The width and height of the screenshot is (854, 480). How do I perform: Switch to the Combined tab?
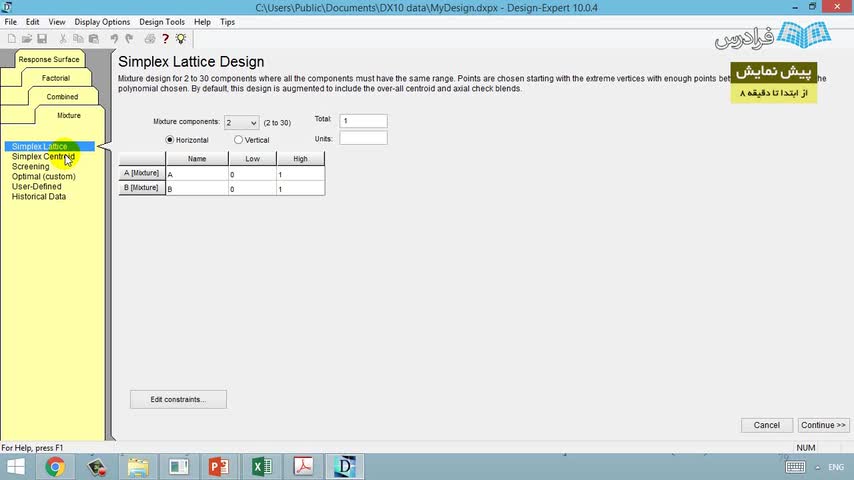[62, 96]
